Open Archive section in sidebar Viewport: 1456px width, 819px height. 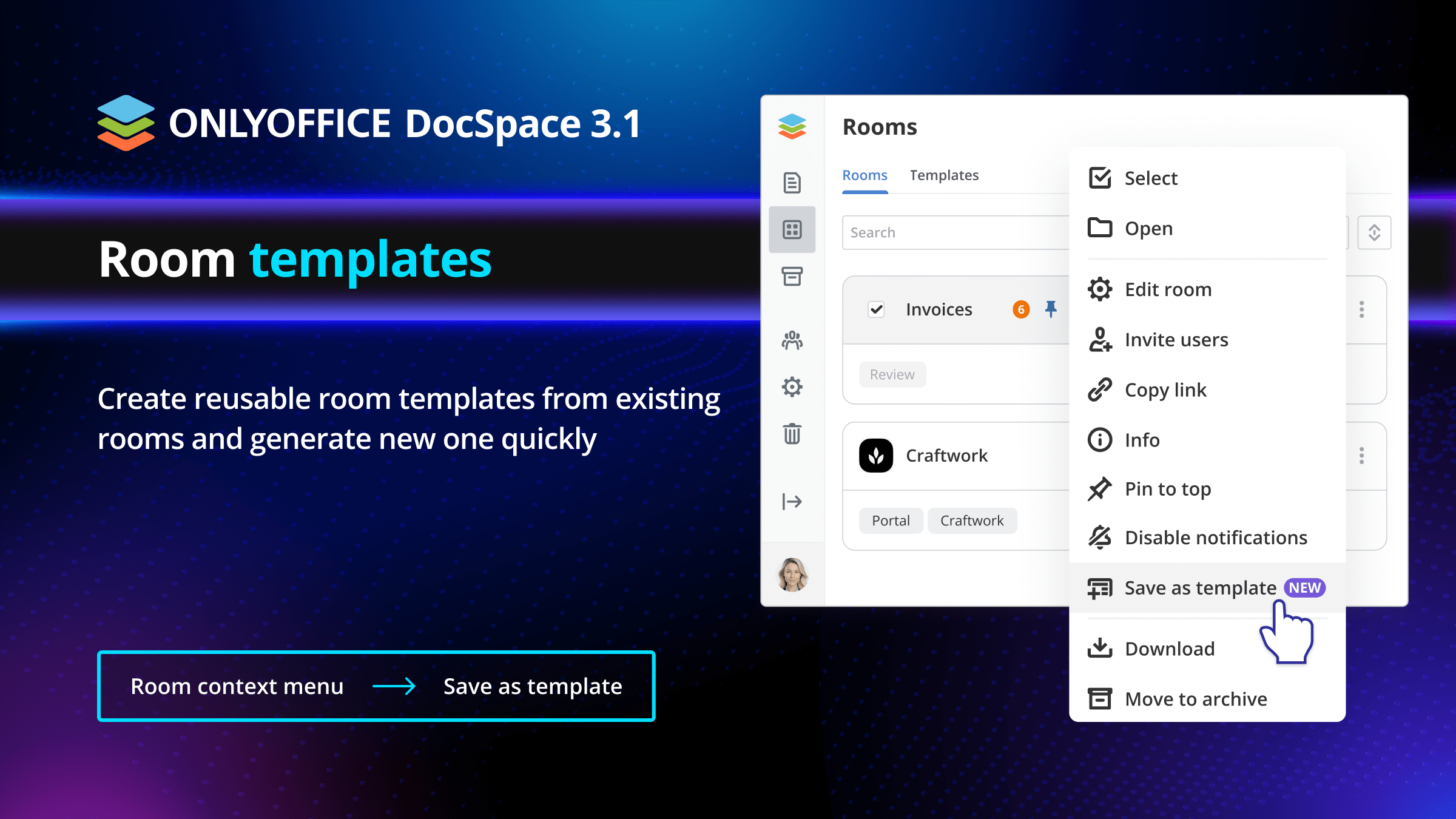(x=792, y=277)
